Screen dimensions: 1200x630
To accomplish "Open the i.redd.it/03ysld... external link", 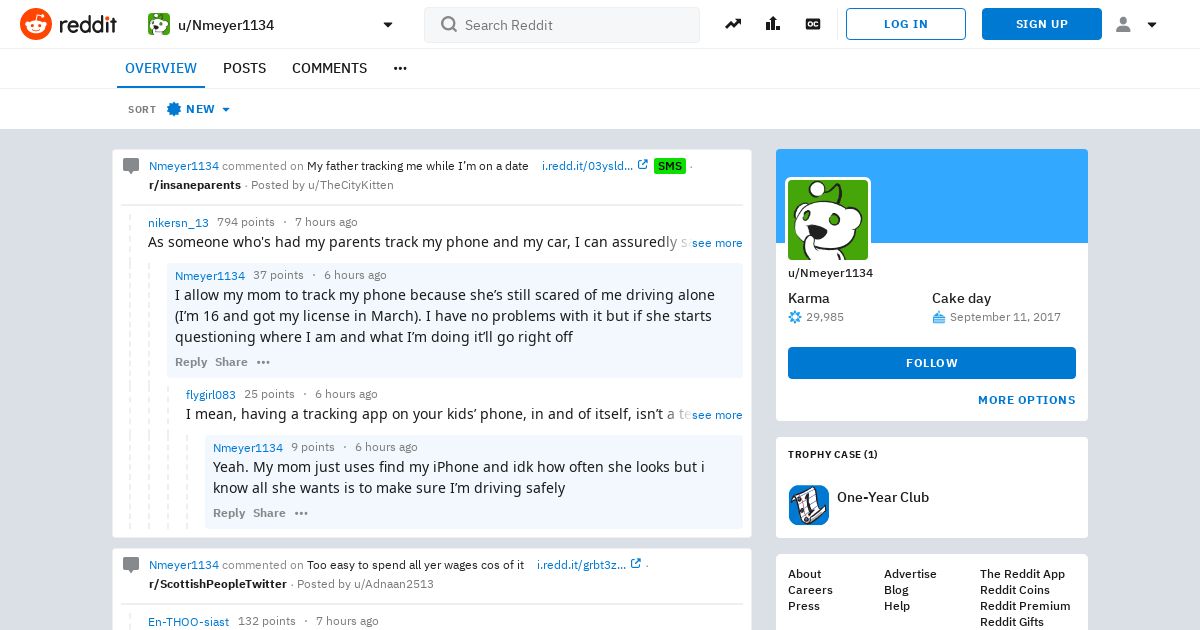I will tap(595, 166).
